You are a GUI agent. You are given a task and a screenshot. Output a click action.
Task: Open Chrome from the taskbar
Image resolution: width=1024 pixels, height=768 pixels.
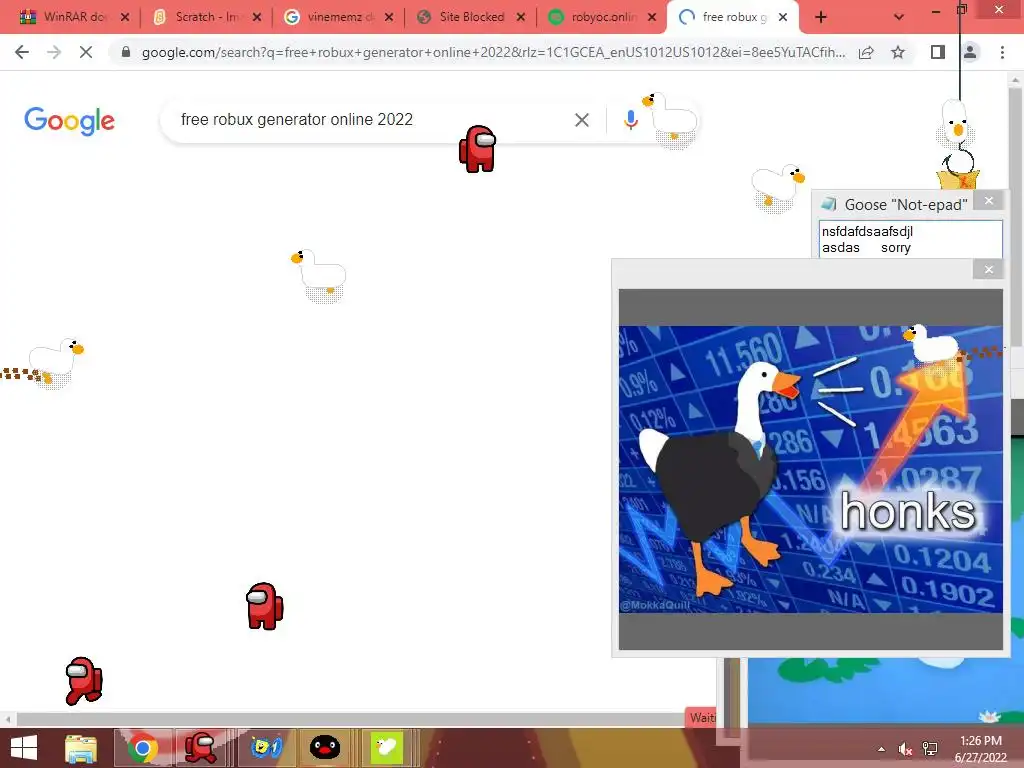(x=143, y=748)
